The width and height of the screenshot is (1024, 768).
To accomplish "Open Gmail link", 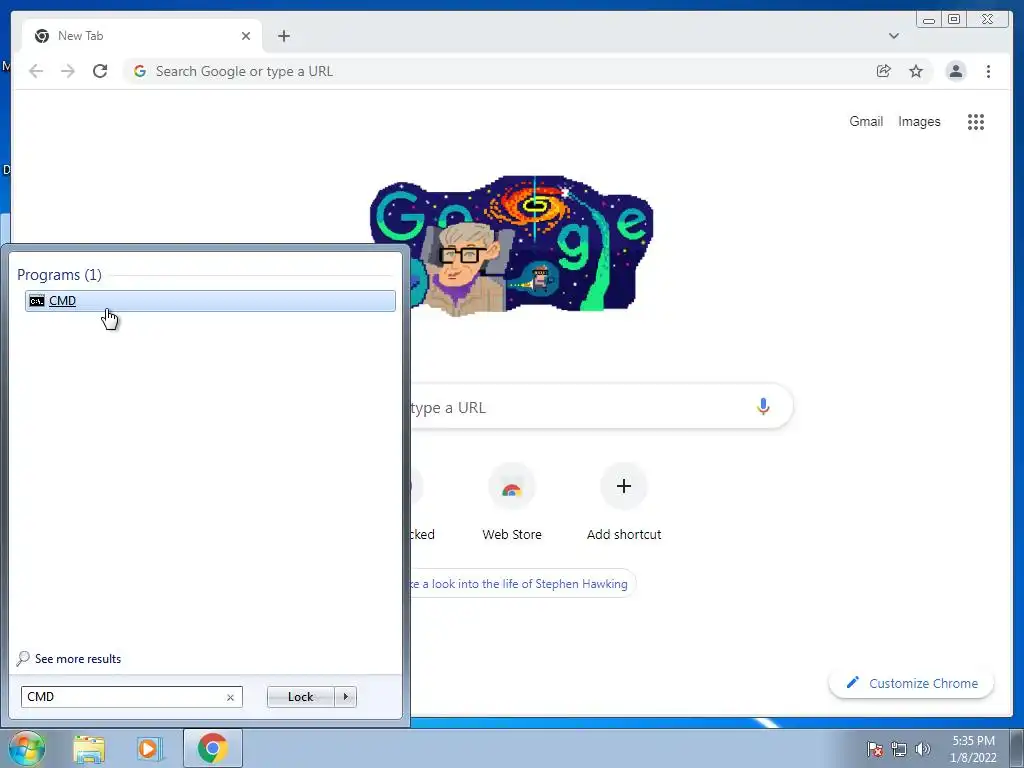I will pyautogui.click(x=866, y=121).
